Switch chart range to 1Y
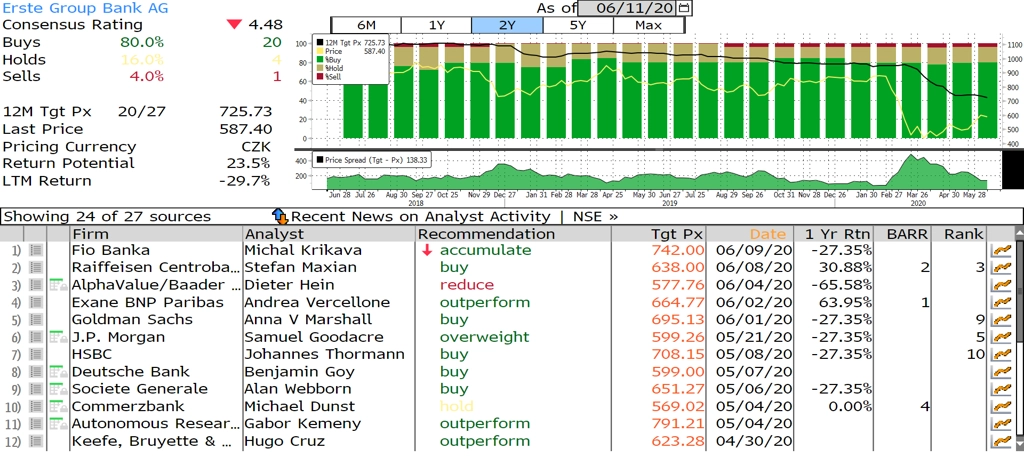 (436, 25)
